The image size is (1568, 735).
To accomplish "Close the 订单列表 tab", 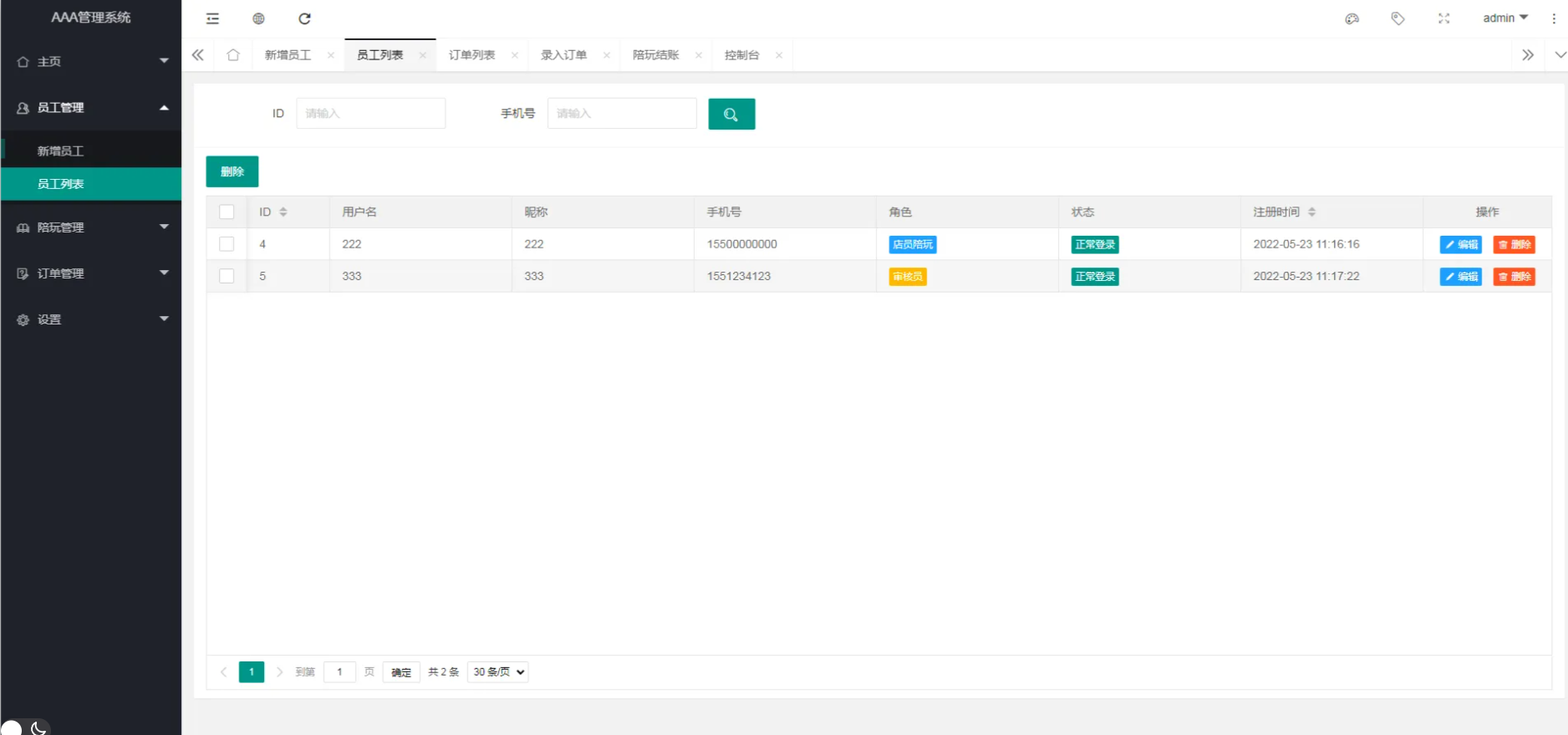I will tap(515, 55).
